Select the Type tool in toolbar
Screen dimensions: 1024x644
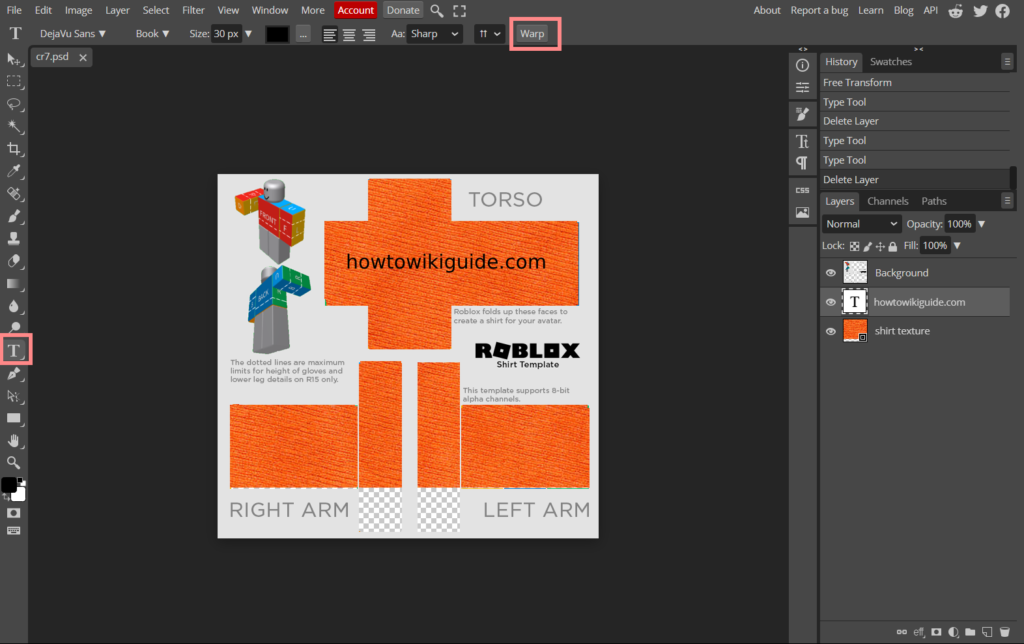[14, 351]
